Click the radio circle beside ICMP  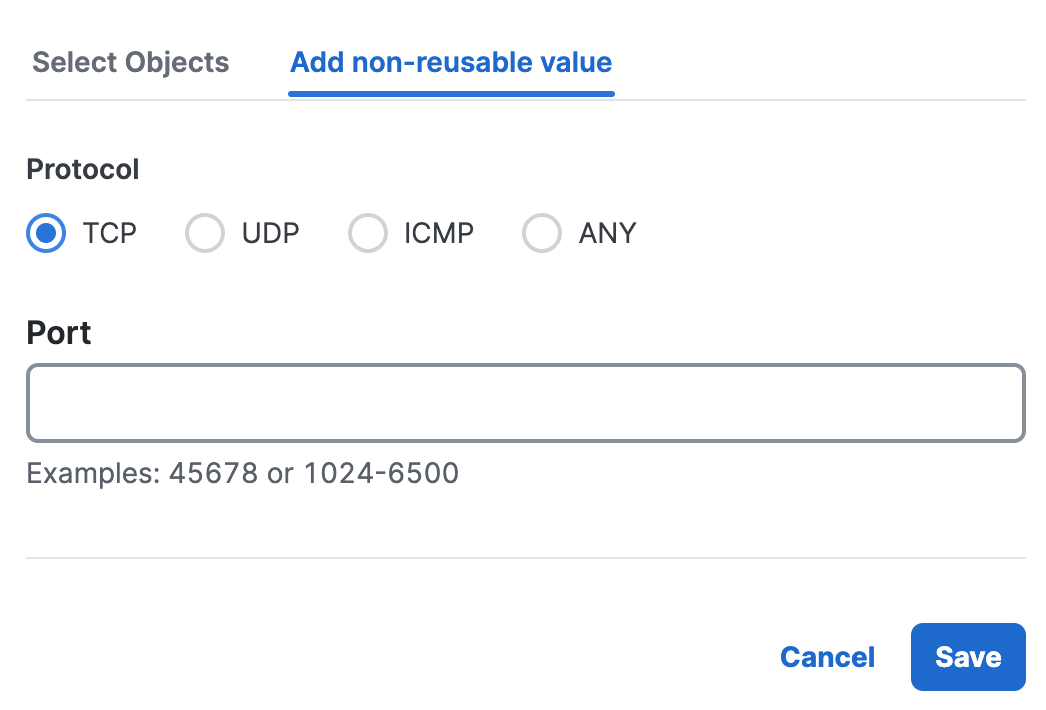[x=367, y=233]
